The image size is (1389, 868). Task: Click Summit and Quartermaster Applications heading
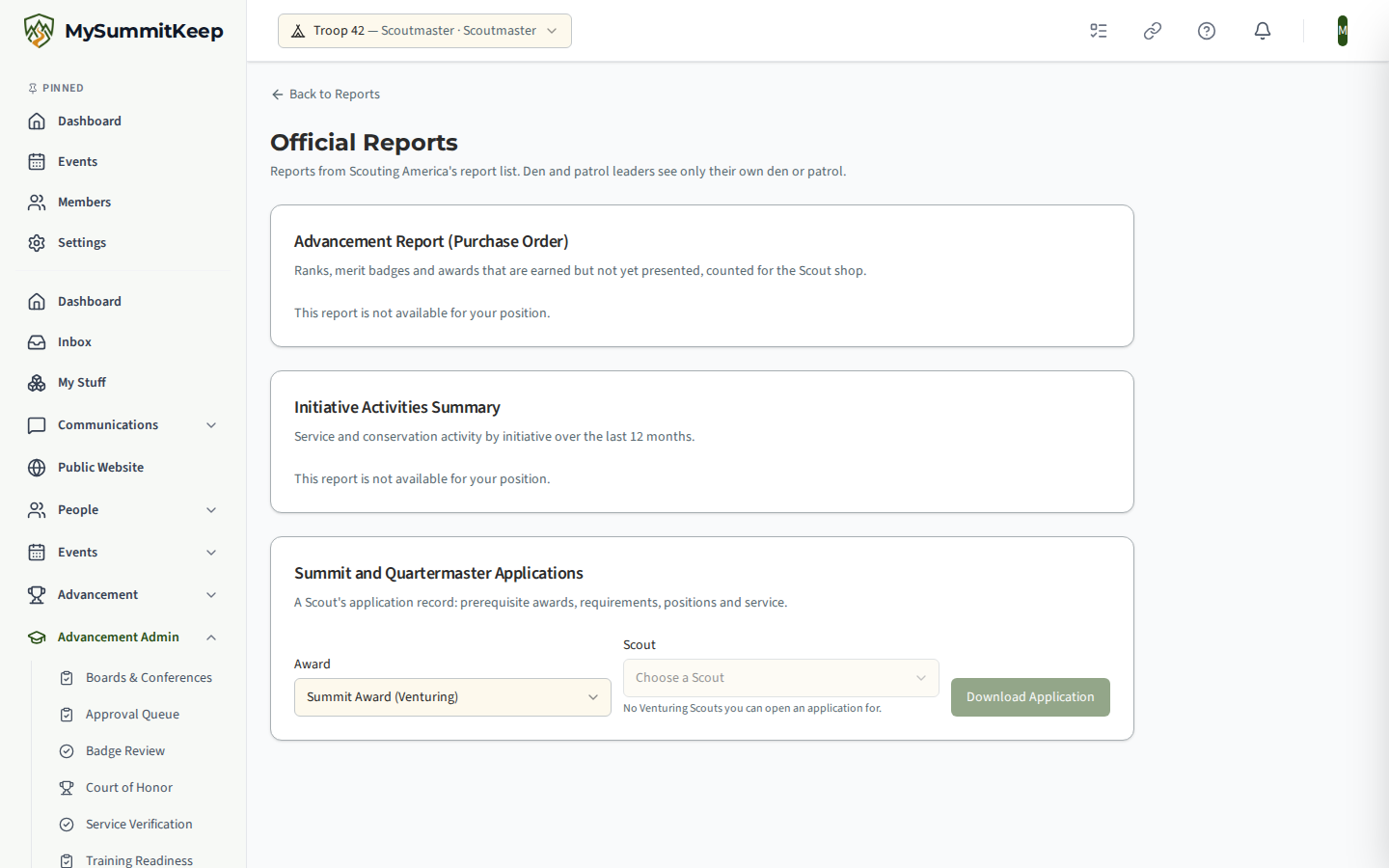tap(439, 573)
